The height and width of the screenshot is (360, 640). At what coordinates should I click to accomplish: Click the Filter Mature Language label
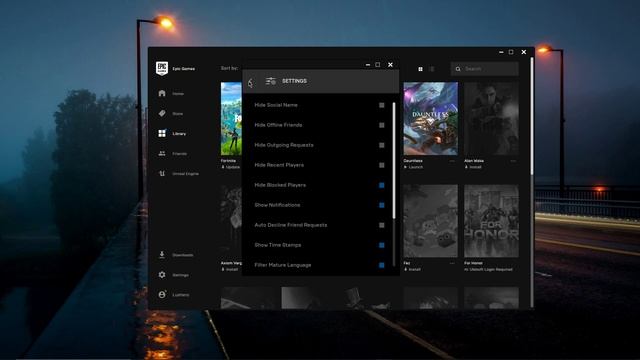(283, 265)
